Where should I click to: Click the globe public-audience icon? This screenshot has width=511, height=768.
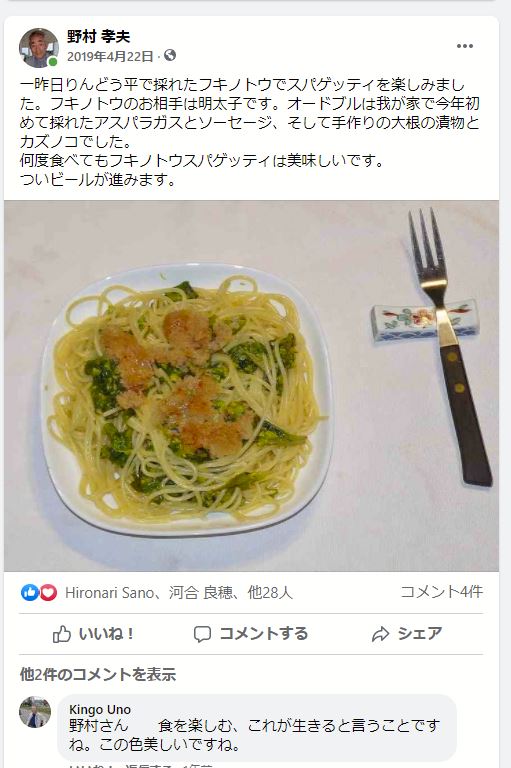[170, 55]
